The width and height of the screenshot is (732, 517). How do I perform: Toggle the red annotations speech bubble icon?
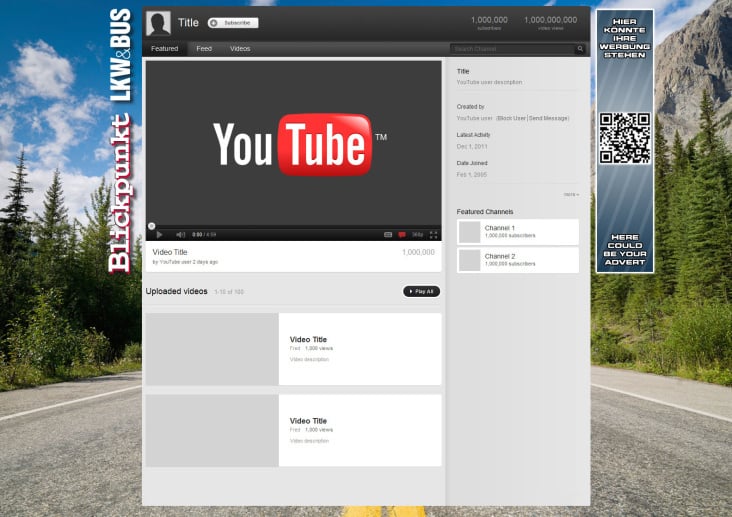coord(402,234)
